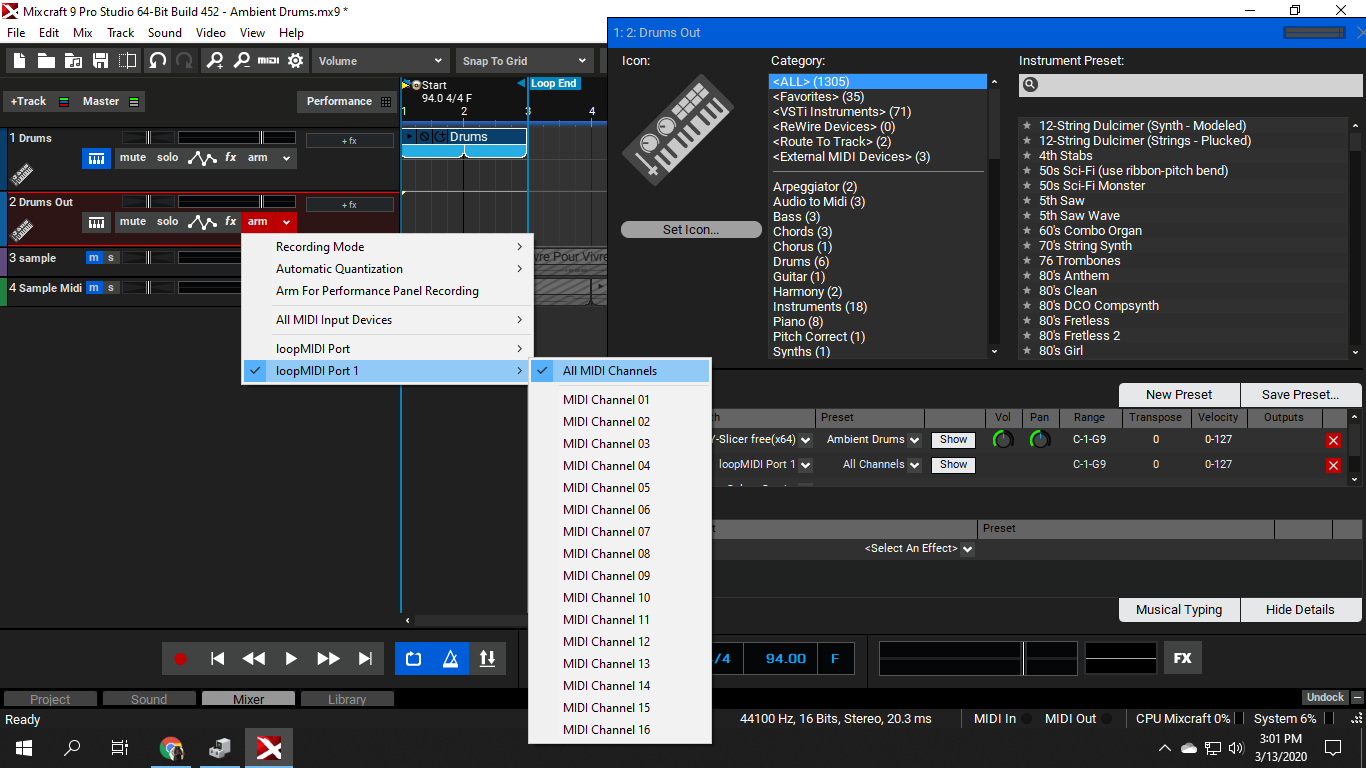Viewport: 1366px width, 768px height.
Task: Click Show button for Ambient Drums row
Action: coord(954,440)
